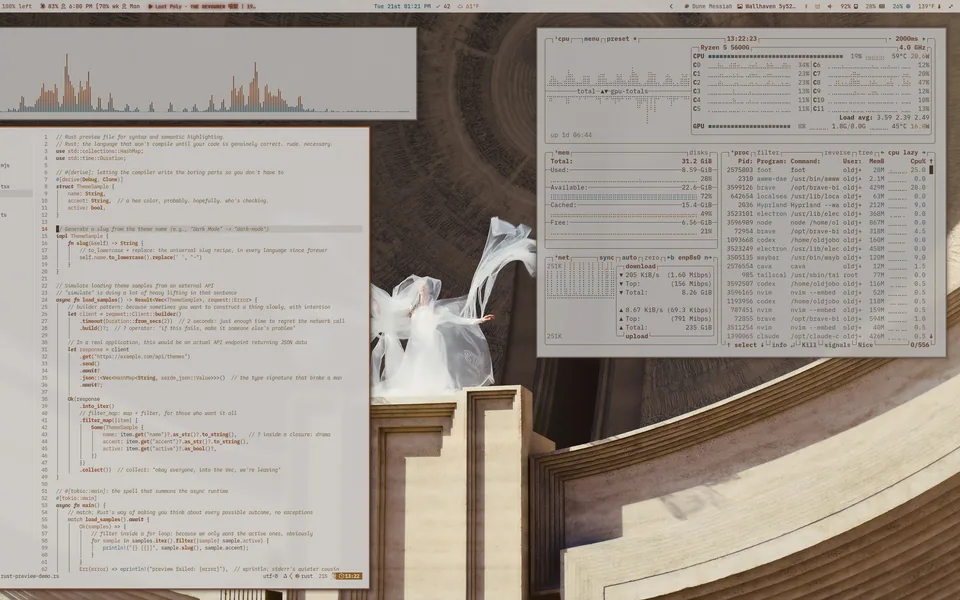Click the playing track in top bar

202,6
